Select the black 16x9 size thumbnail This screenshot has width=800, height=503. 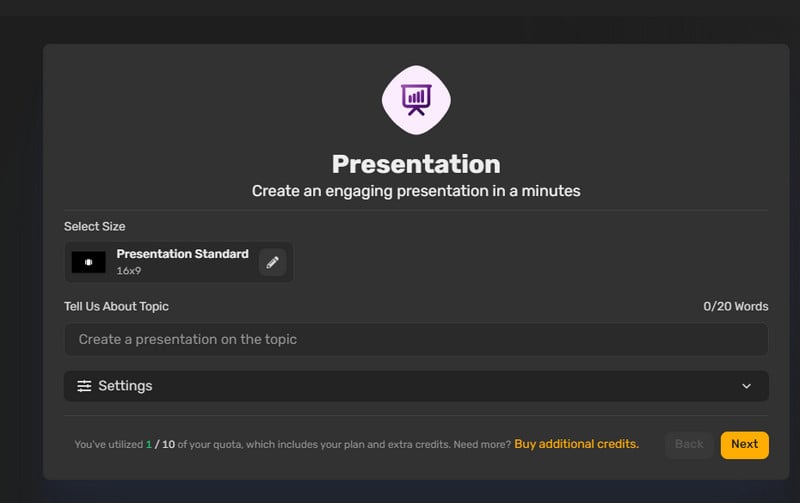[89, 262]
